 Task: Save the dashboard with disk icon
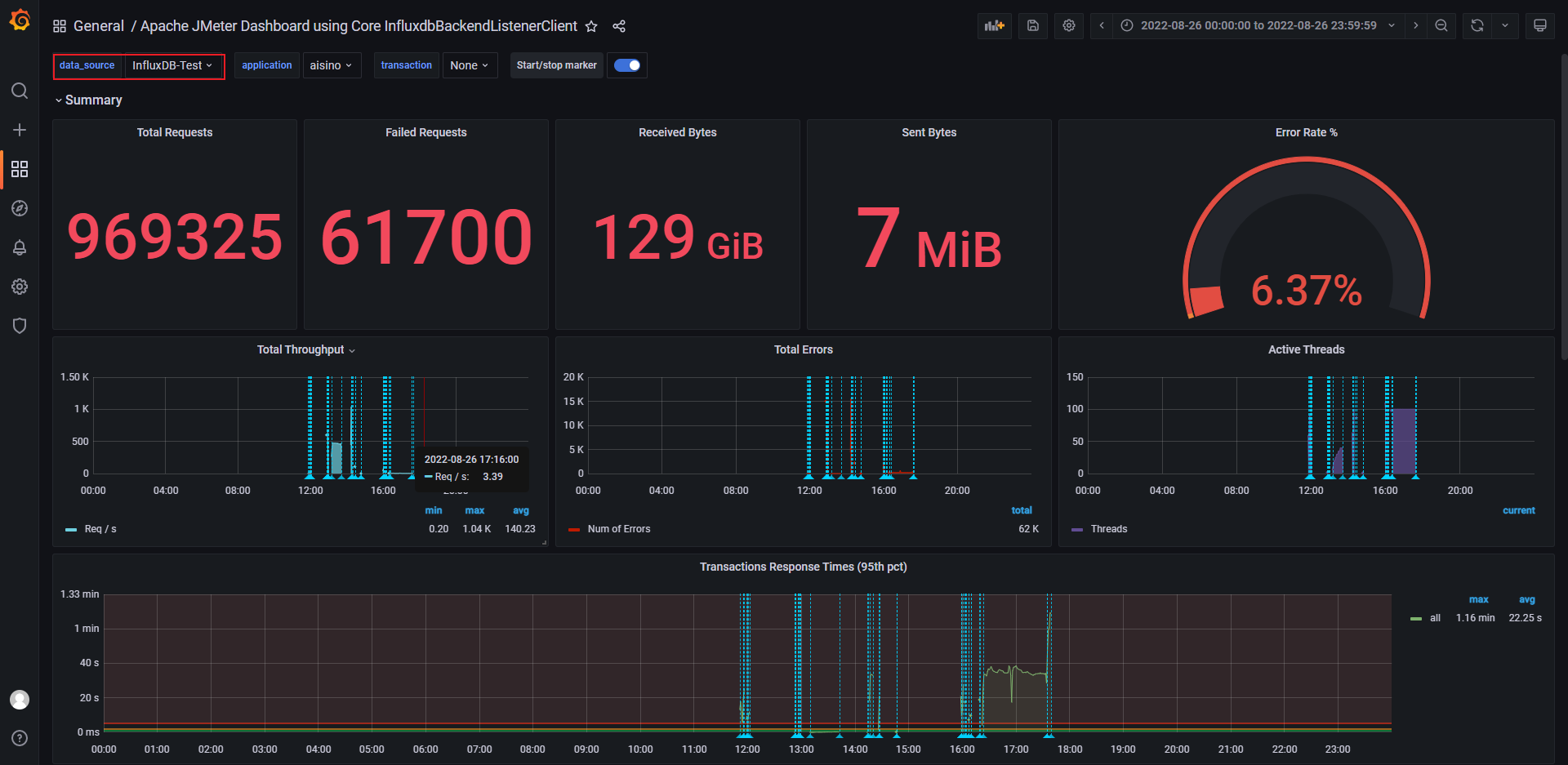[x=1032, y=25]
